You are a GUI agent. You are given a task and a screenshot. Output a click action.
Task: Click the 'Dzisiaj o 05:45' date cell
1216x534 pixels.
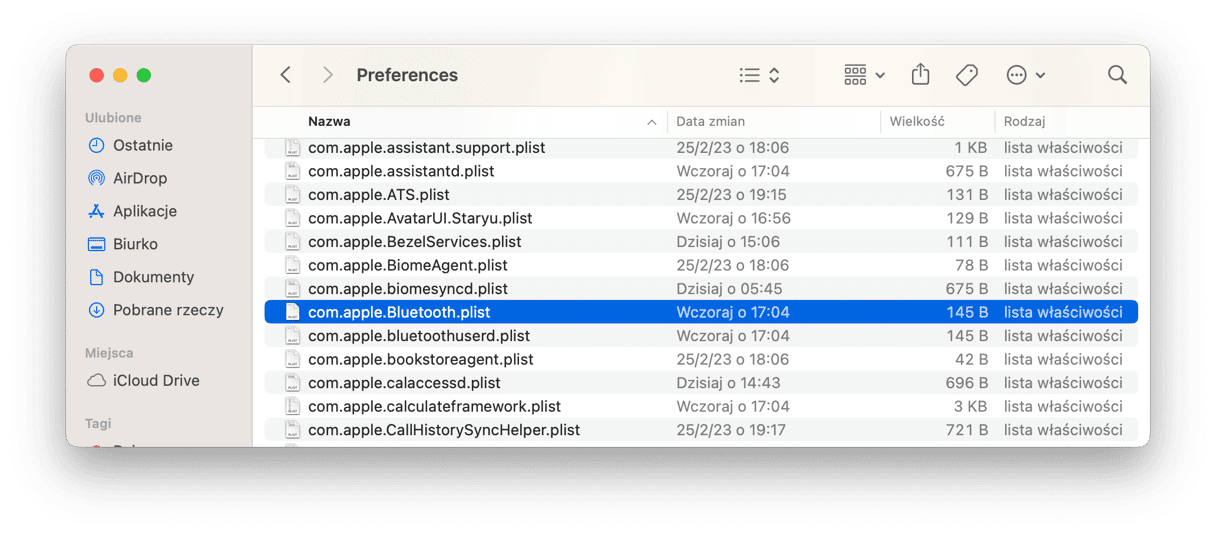pos(729,288)
